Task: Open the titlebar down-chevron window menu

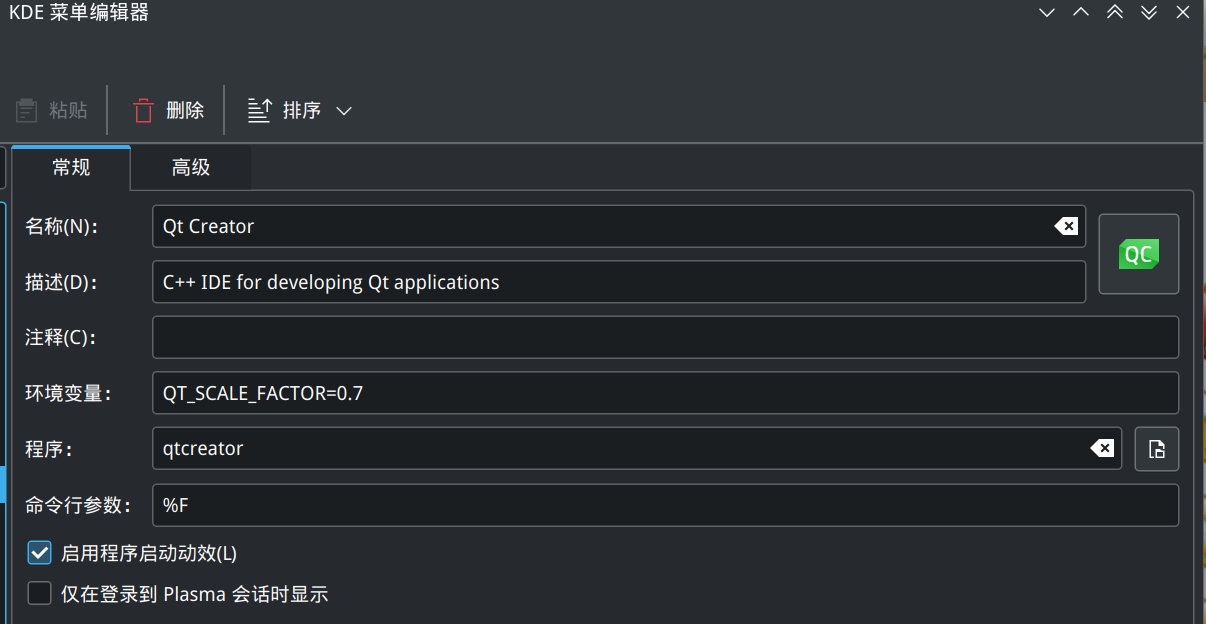Action: coord(1047,13)
